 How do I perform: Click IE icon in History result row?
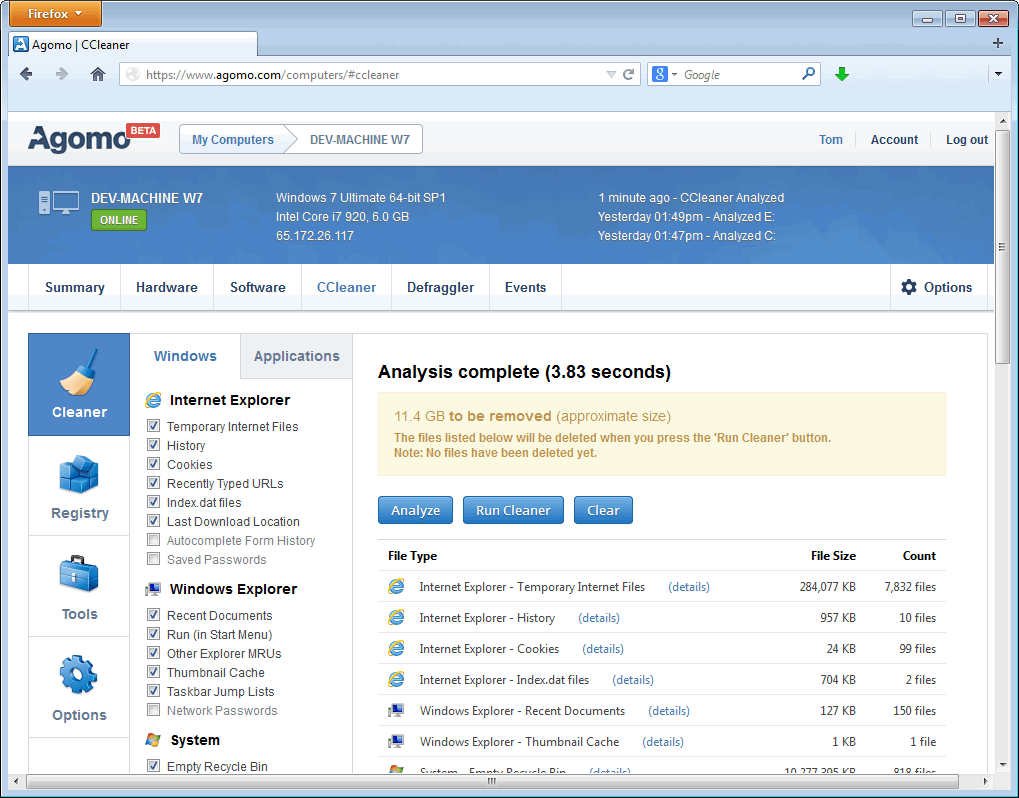[396, 617]
